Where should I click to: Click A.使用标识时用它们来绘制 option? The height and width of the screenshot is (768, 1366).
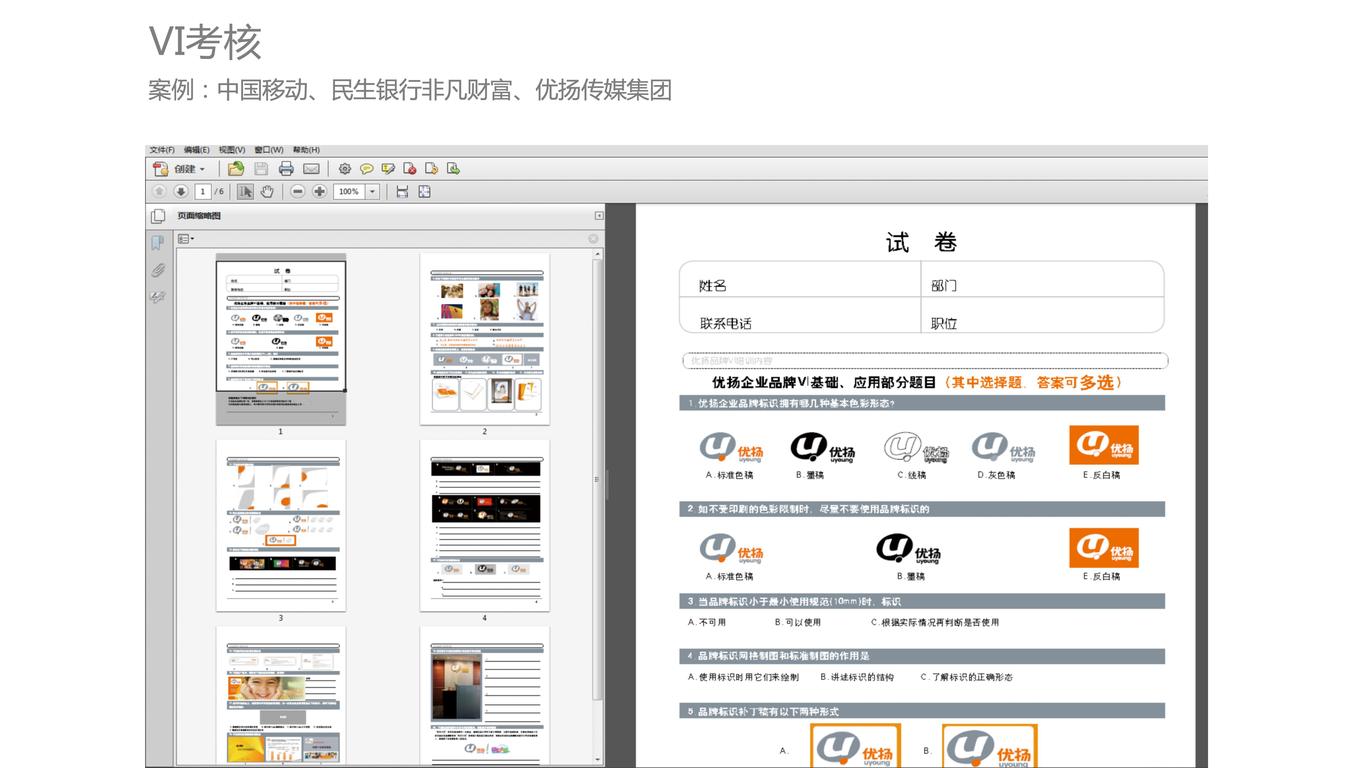(743, 677)
